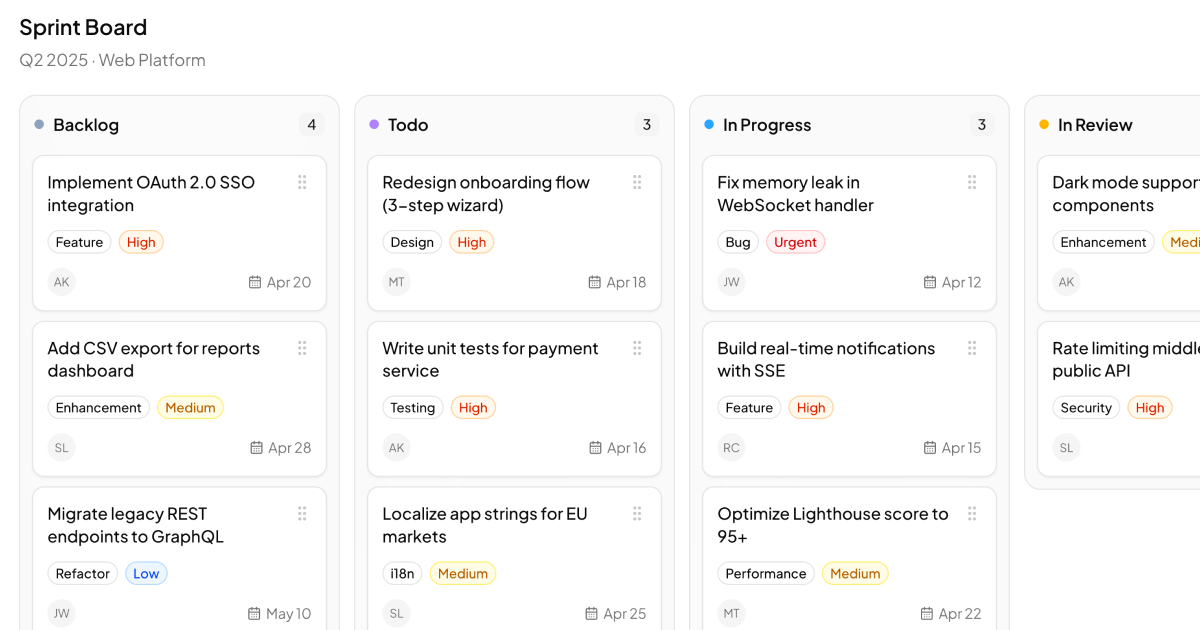The image size is (1200, 630).
Task: Select the Bug label on the WebSocket card
Action: click(x=737, y=241)
